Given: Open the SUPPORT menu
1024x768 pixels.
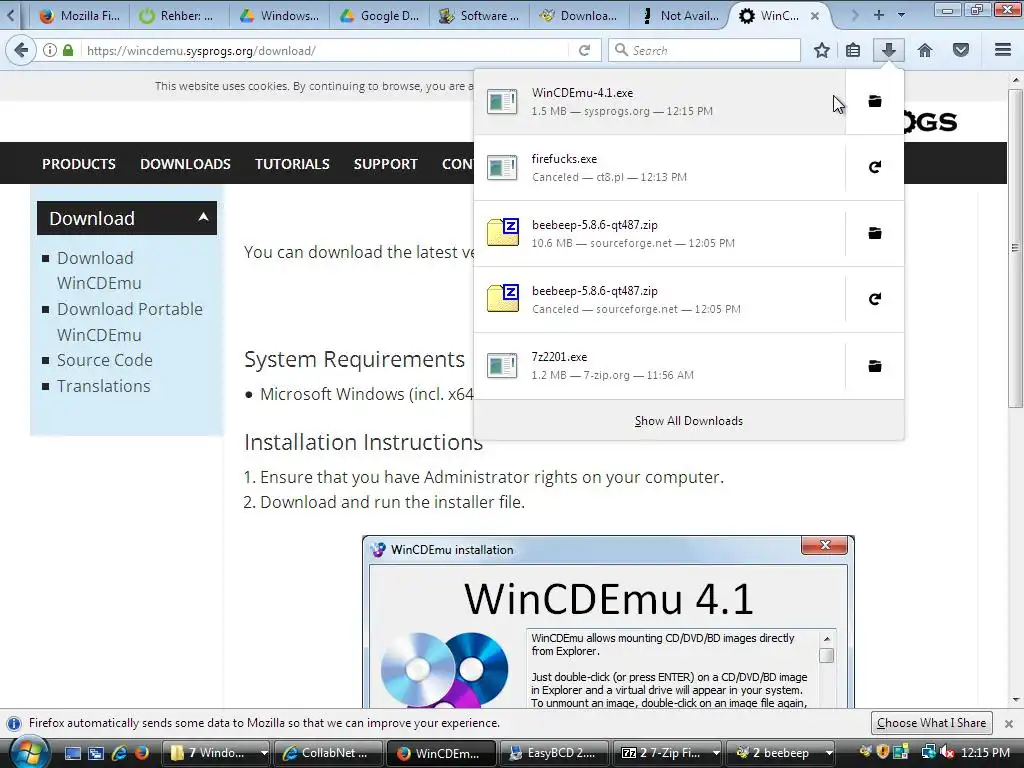Looking at the screenshot, I should 385,164.
